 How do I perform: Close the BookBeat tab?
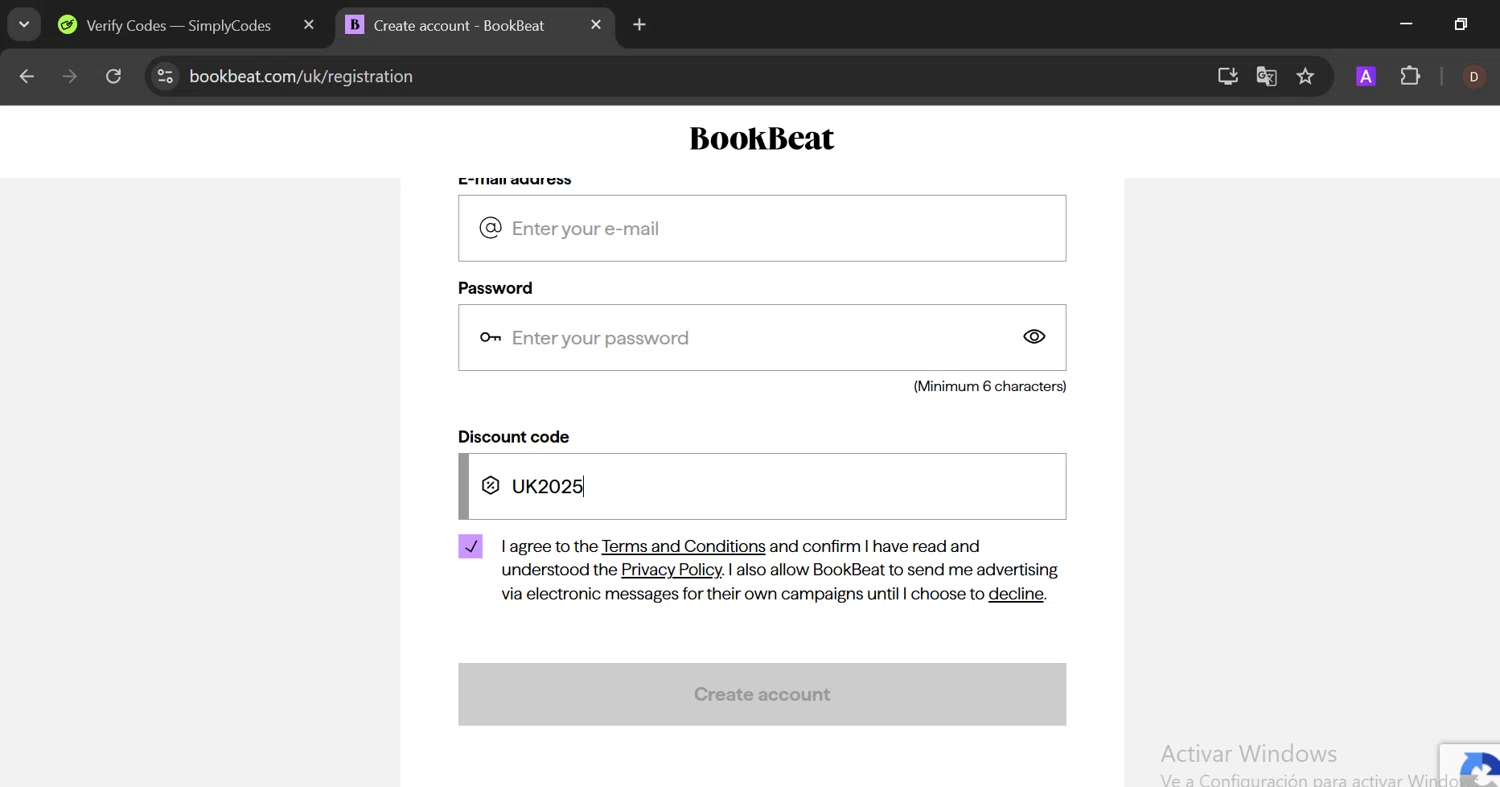coord(596,25)
